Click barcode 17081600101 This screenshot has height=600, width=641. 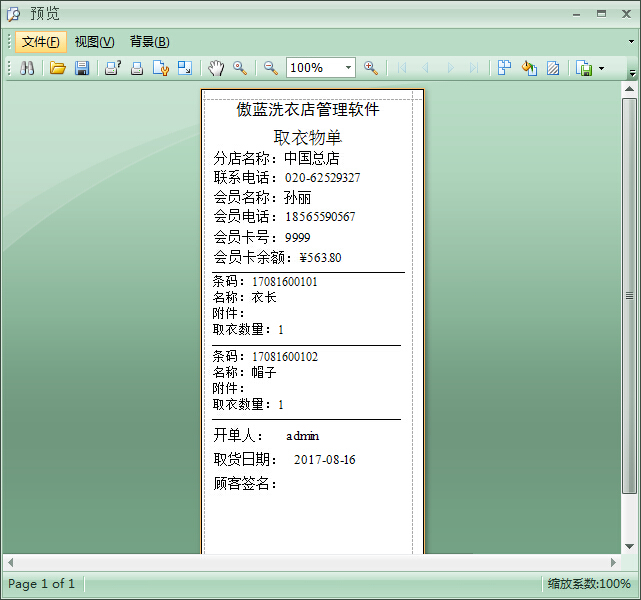(x=285, y=282)
